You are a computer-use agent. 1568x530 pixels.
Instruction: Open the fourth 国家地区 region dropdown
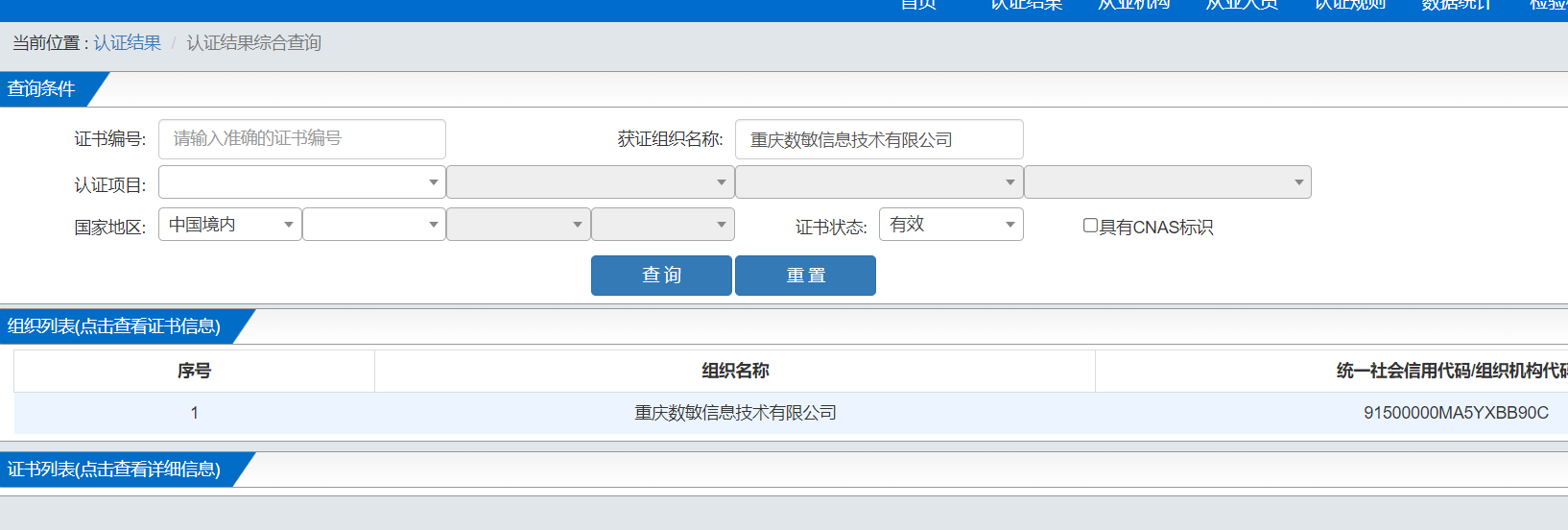point(663,225)
